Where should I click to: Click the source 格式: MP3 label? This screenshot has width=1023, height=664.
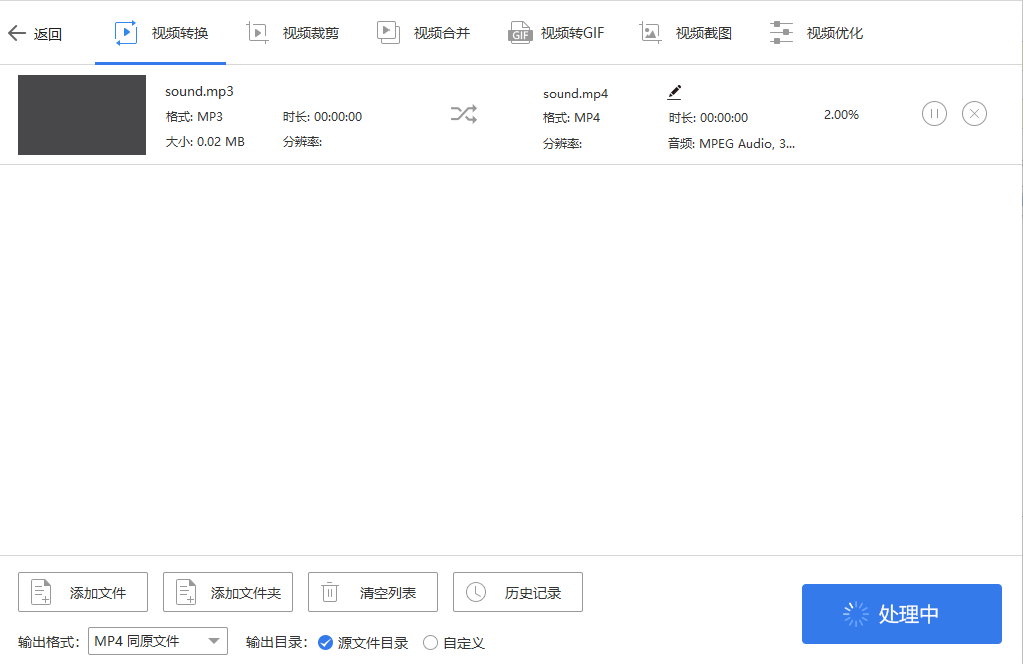[194, 117]
